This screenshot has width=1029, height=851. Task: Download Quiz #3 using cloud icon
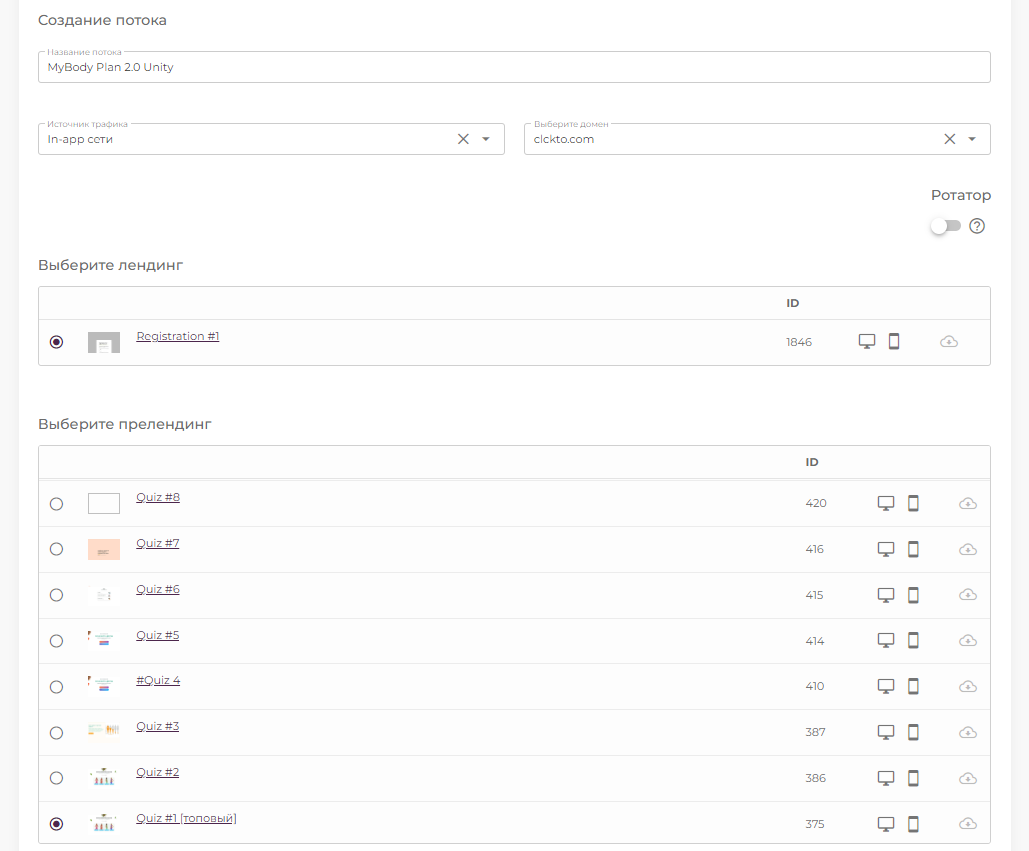967,732
